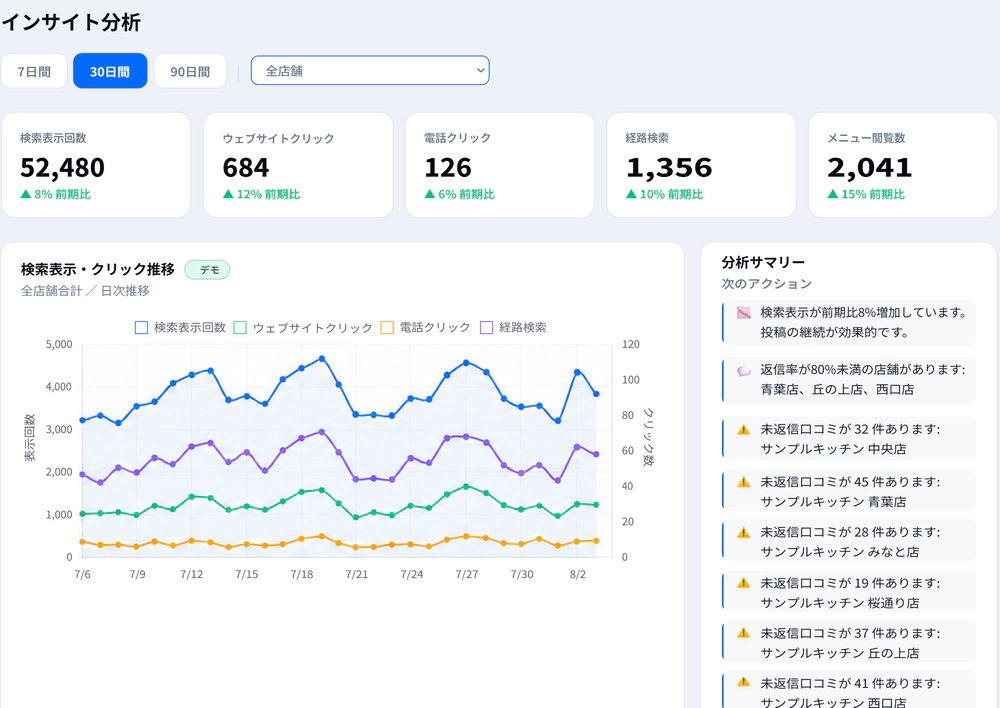Open the 全店舗 store dropdown
Viewport: 1000px width, 708px height.
coord(370,71)
